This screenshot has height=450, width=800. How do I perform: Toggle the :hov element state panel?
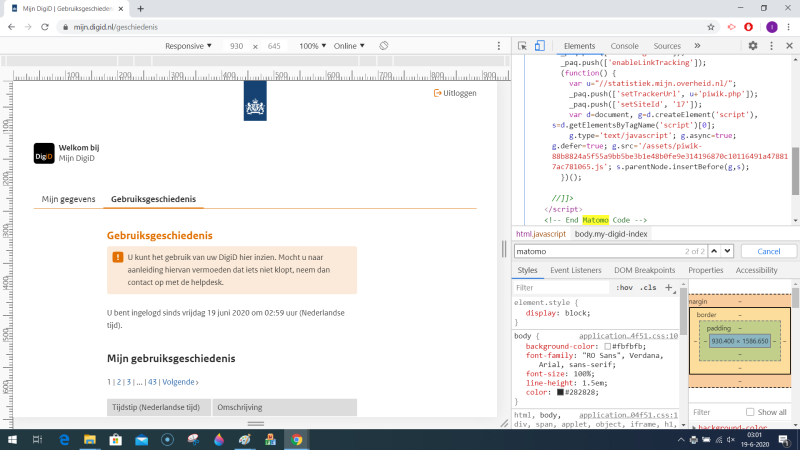tap(624, 287)
